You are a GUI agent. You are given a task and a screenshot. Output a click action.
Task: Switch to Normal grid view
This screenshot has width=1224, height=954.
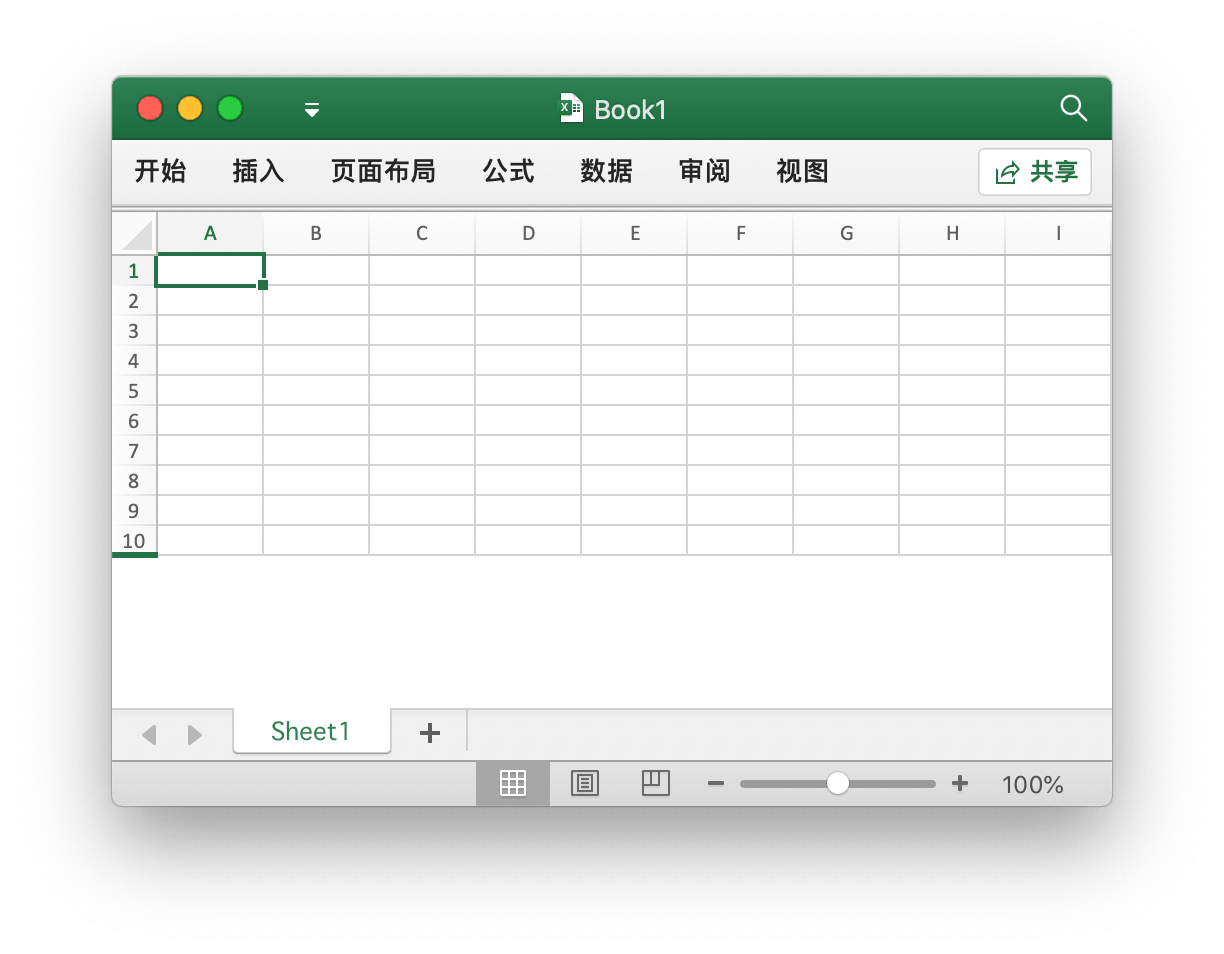[513, 784]
